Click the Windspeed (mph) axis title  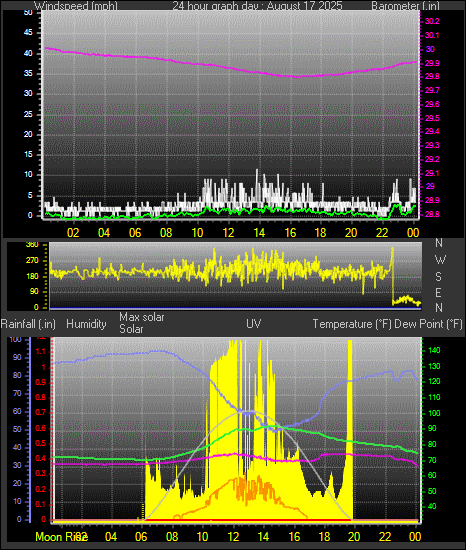pos(76,6)
